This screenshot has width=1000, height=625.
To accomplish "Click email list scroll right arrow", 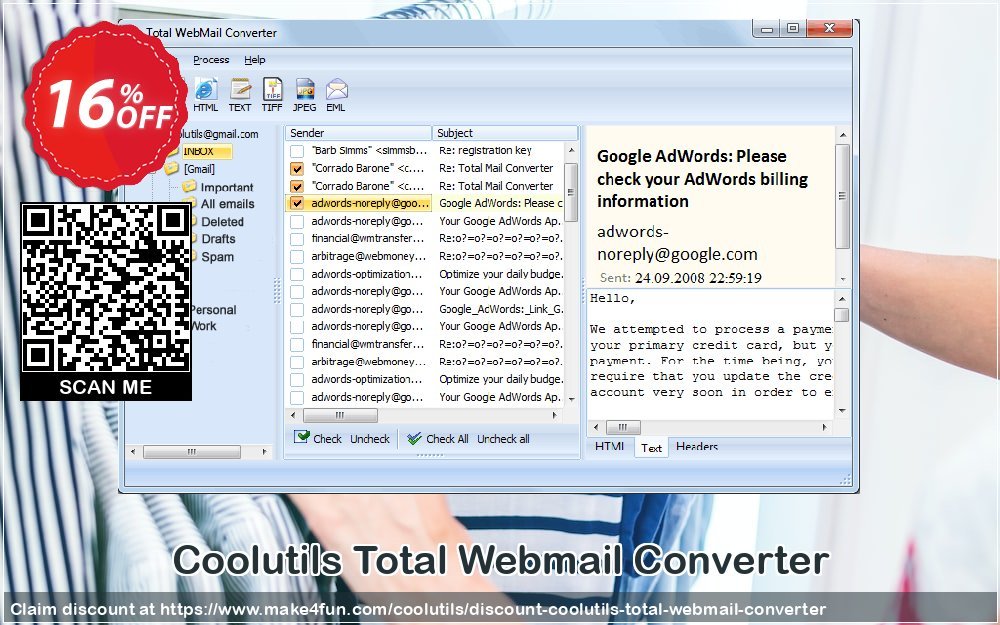I will pyautogui.click(x=554, y=415).
